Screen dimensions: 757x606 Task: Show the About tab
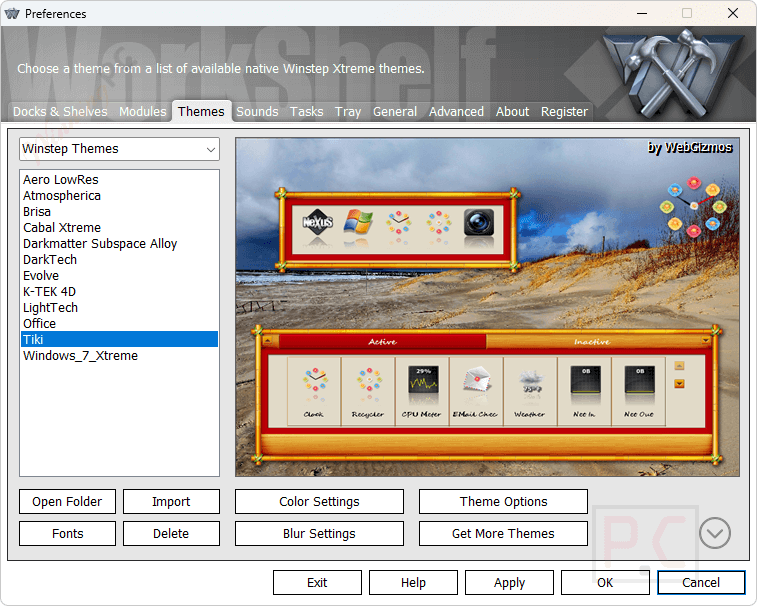click(x=512, y=112)
